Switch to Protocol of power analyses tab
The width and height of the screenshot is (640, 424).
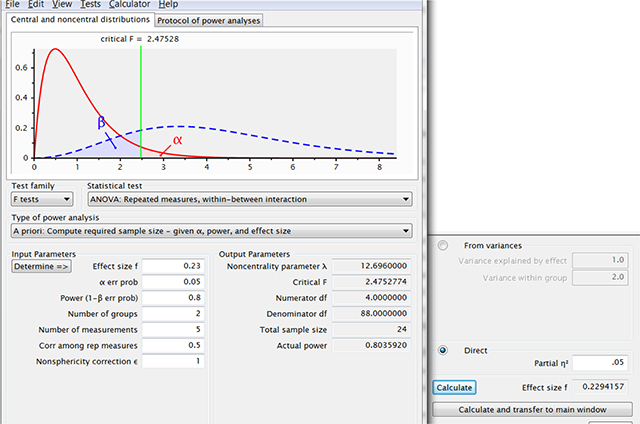209,20
